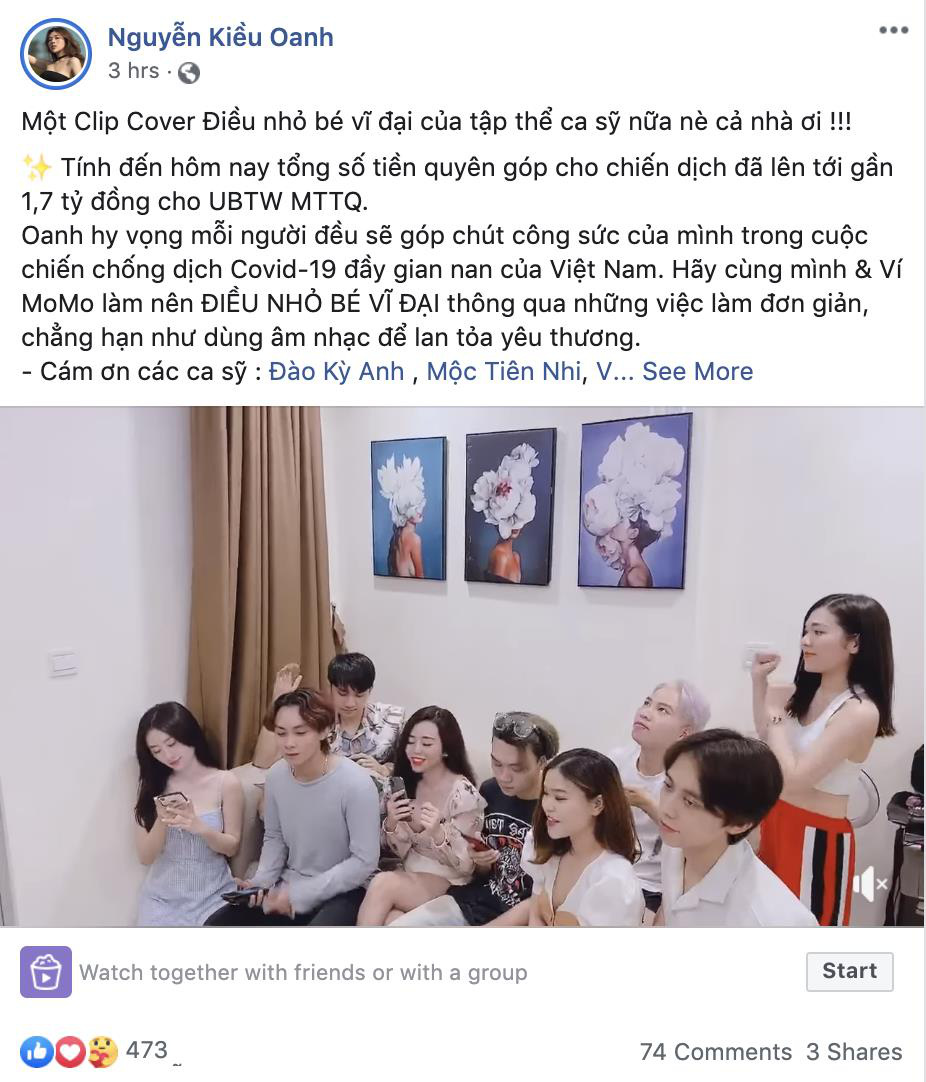Expand the 74 Comments section
Screen dimensions: 926x1082
pyautogui.click(x=716, y=1052)
